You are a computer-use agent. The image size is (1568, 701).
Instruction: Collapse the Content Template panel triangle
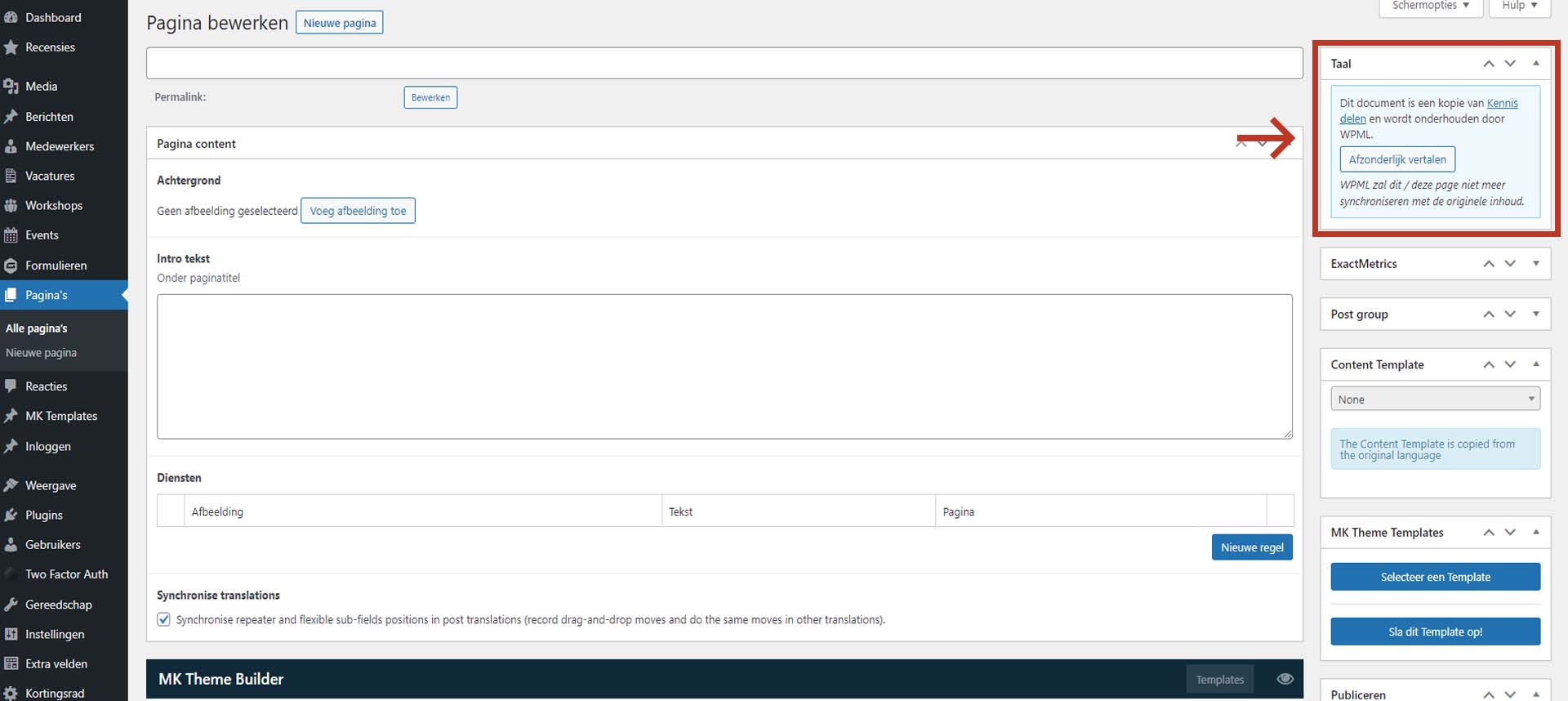(x=1536, y=364)
